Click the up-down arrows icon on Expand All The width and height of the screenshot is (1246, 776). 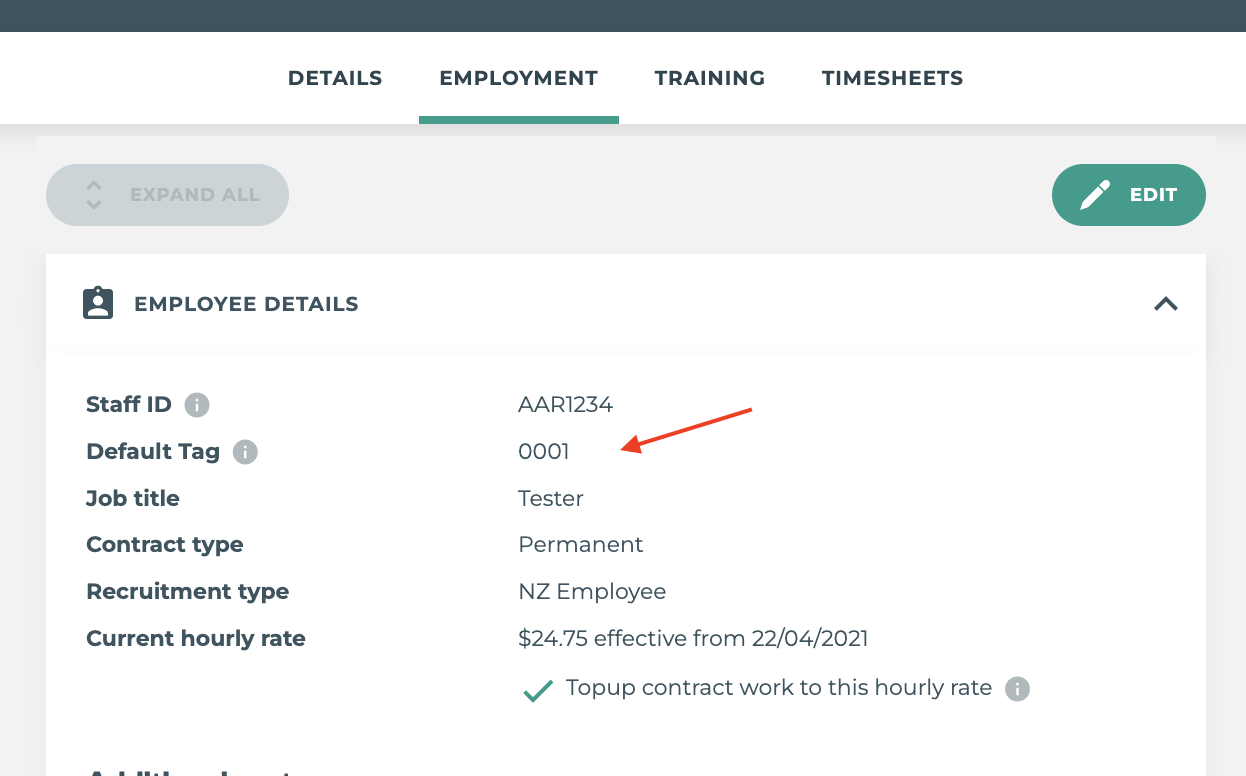94,195
